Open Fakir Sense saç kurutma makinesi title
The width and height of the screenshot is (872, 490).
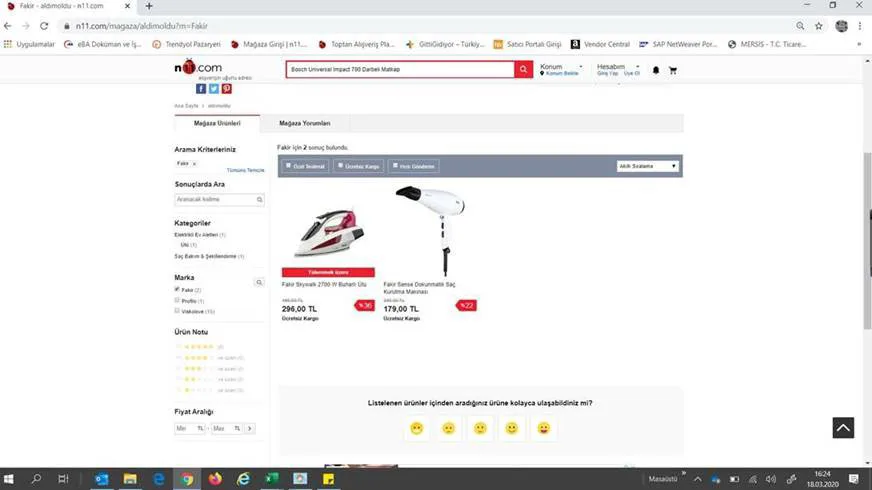(x=419, y=288)
